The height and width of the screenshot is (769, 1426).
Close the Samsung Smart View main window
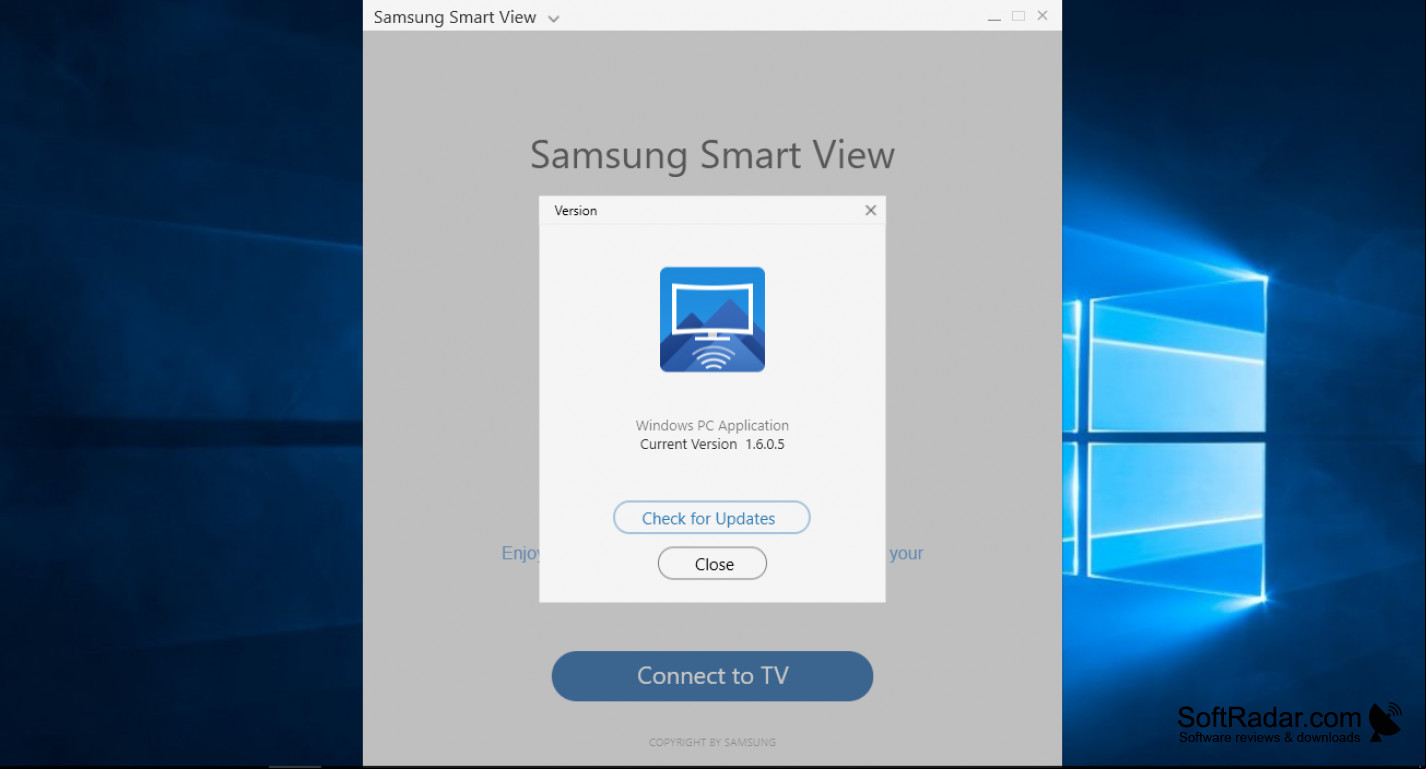(1043, 16)
